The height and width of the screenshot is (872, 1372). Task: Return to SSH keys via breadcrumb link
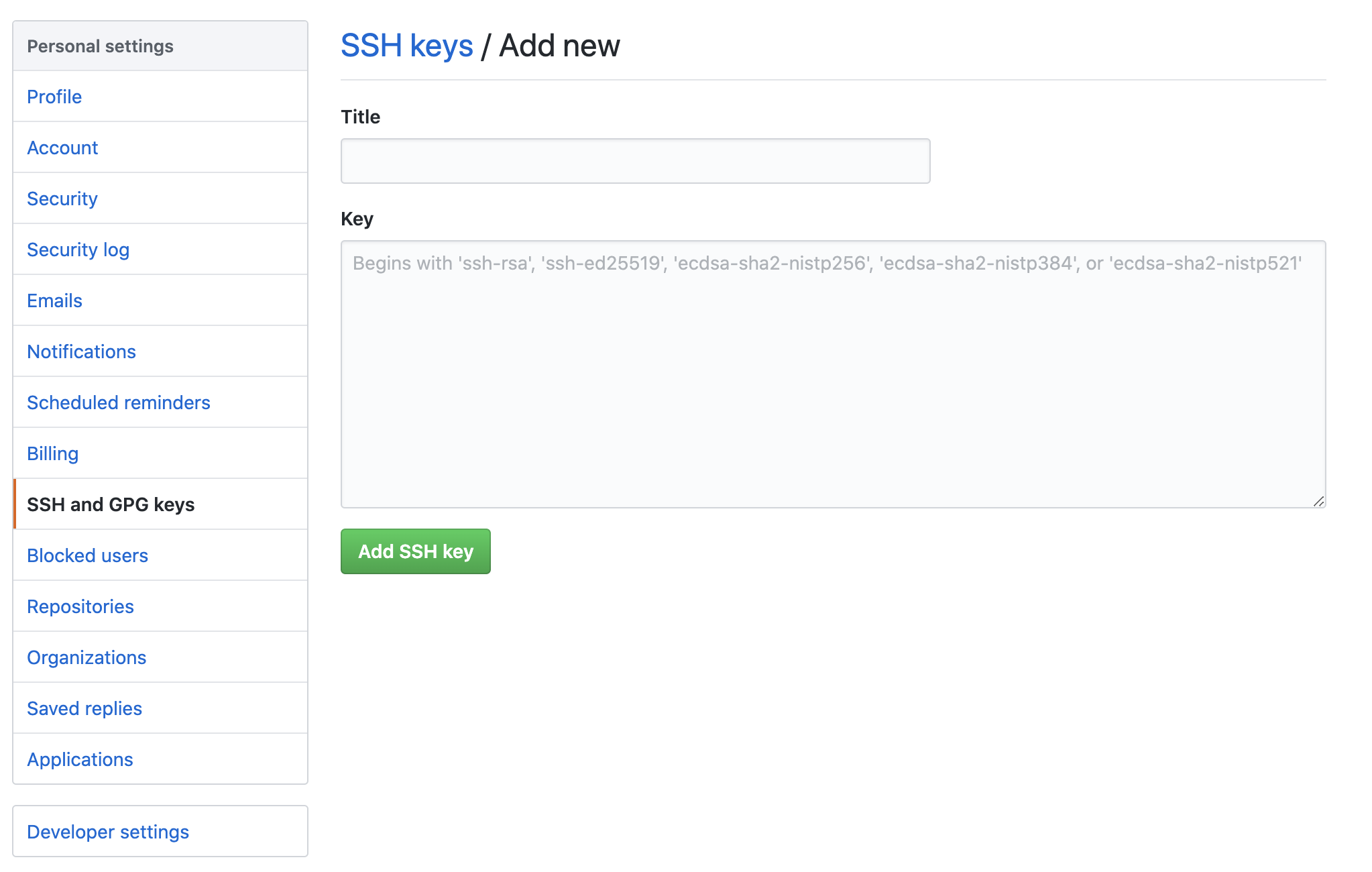(406, 46)
